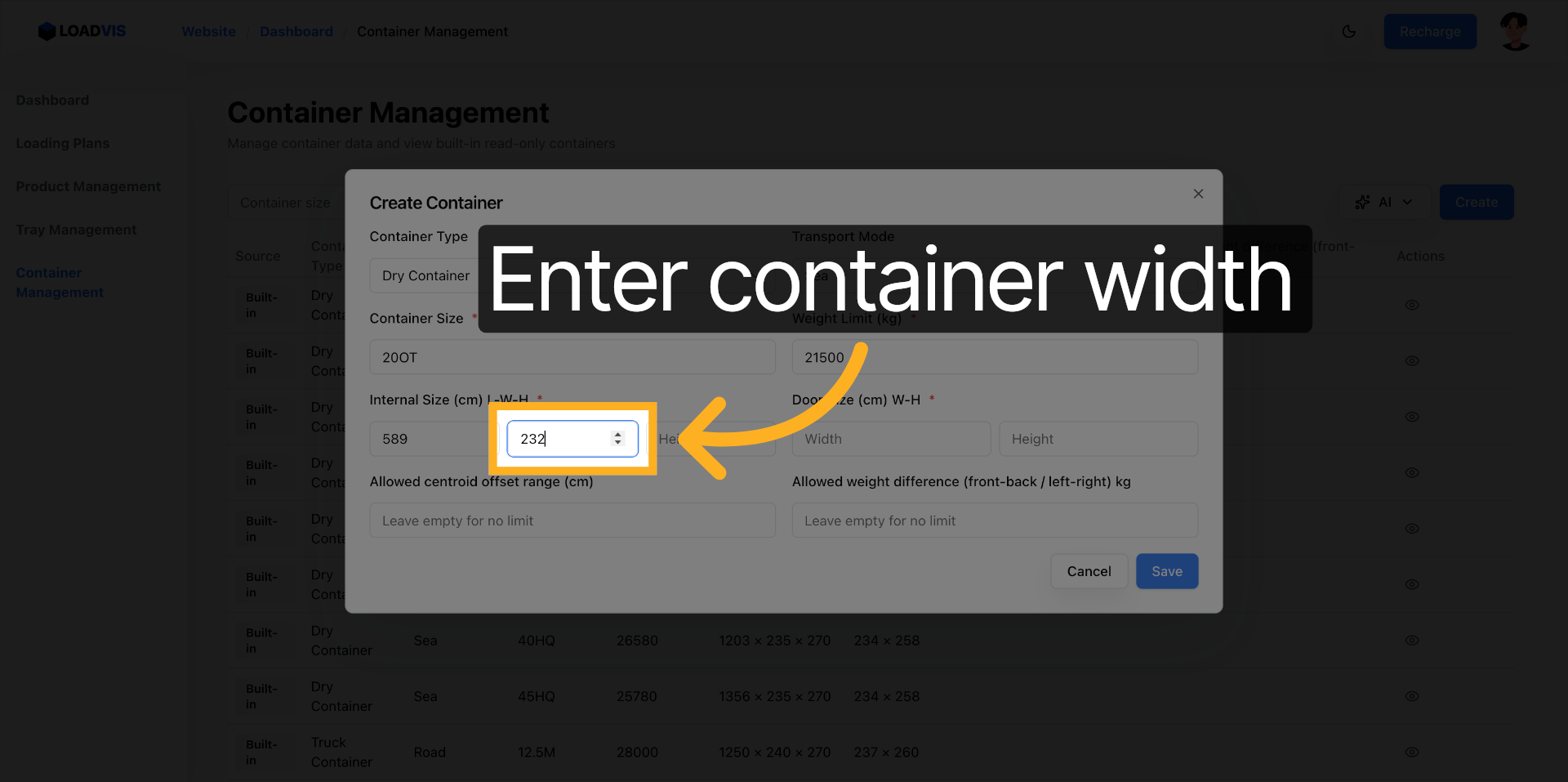
Task: Click the Weight Limit input field
Action: tap(994, 357)
